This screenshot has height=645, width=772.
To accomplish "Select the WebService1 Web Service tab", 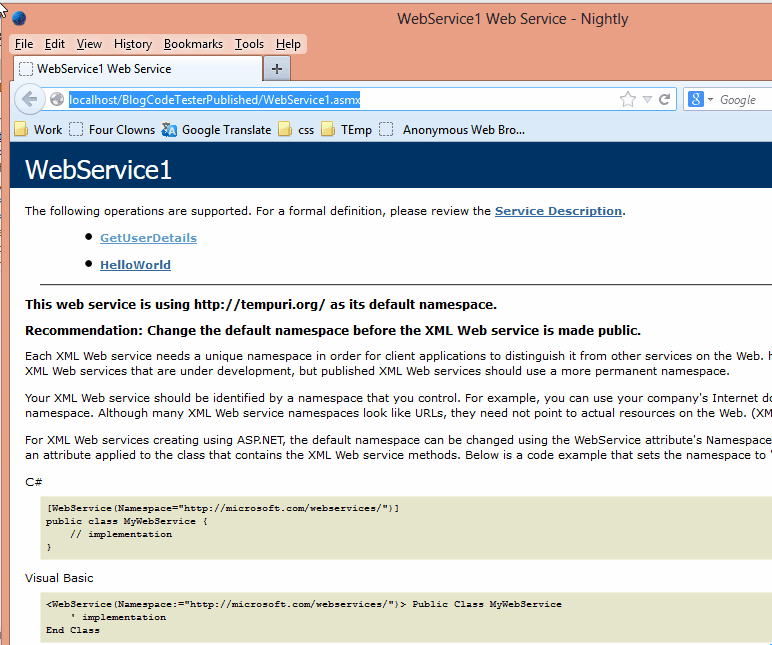I will (138, 68).
